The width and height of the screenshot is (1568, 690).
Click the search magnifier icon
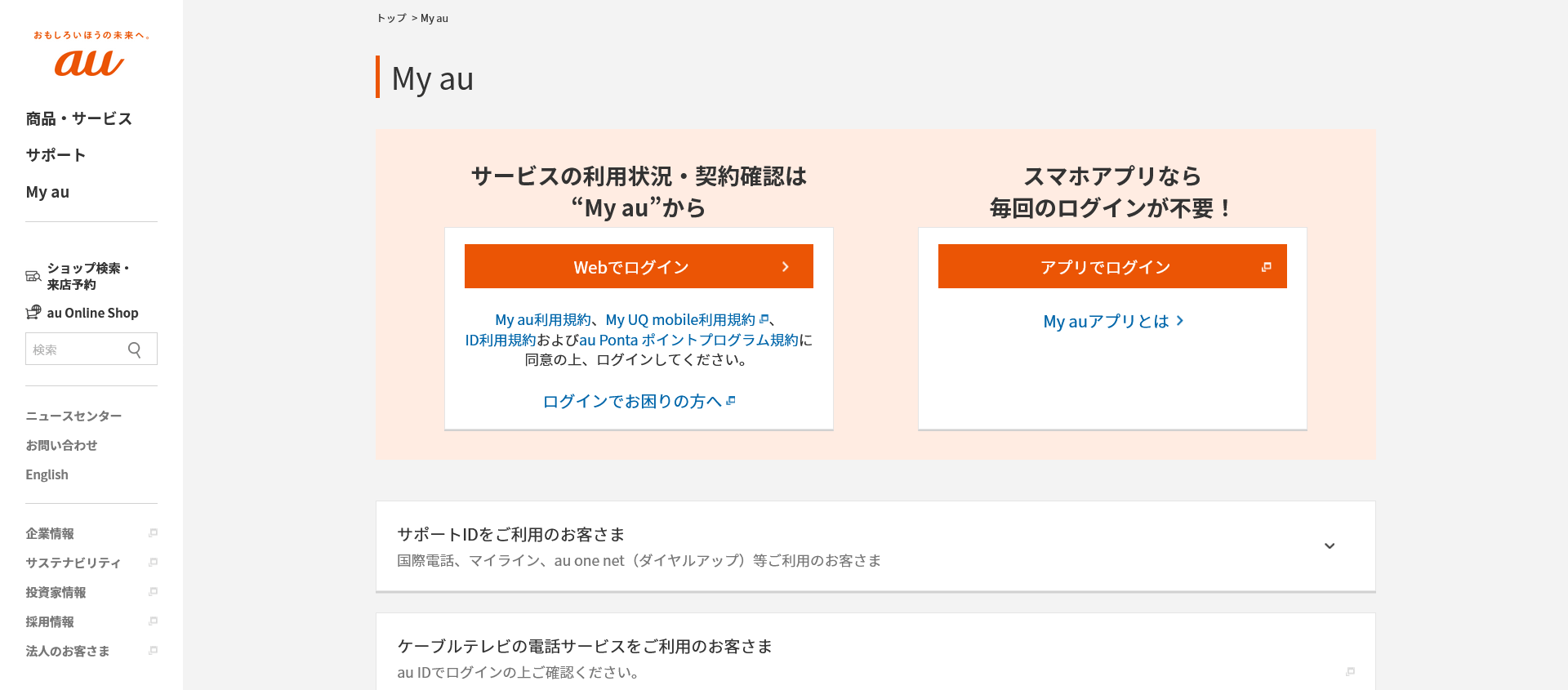135,349
